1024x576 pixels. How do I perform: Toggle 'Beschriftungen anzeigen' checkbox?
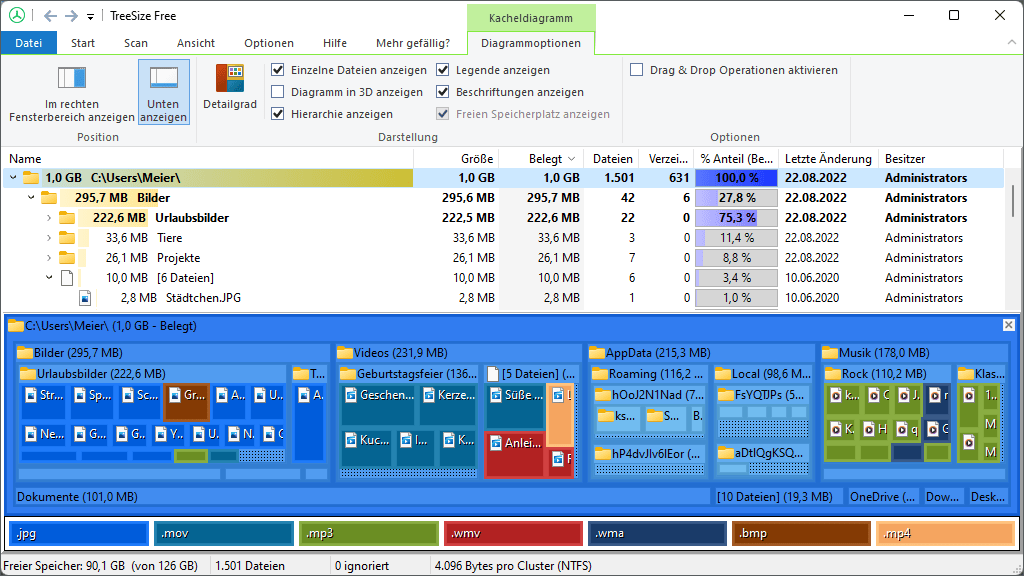pyautogui.click(x=443, y=92)
